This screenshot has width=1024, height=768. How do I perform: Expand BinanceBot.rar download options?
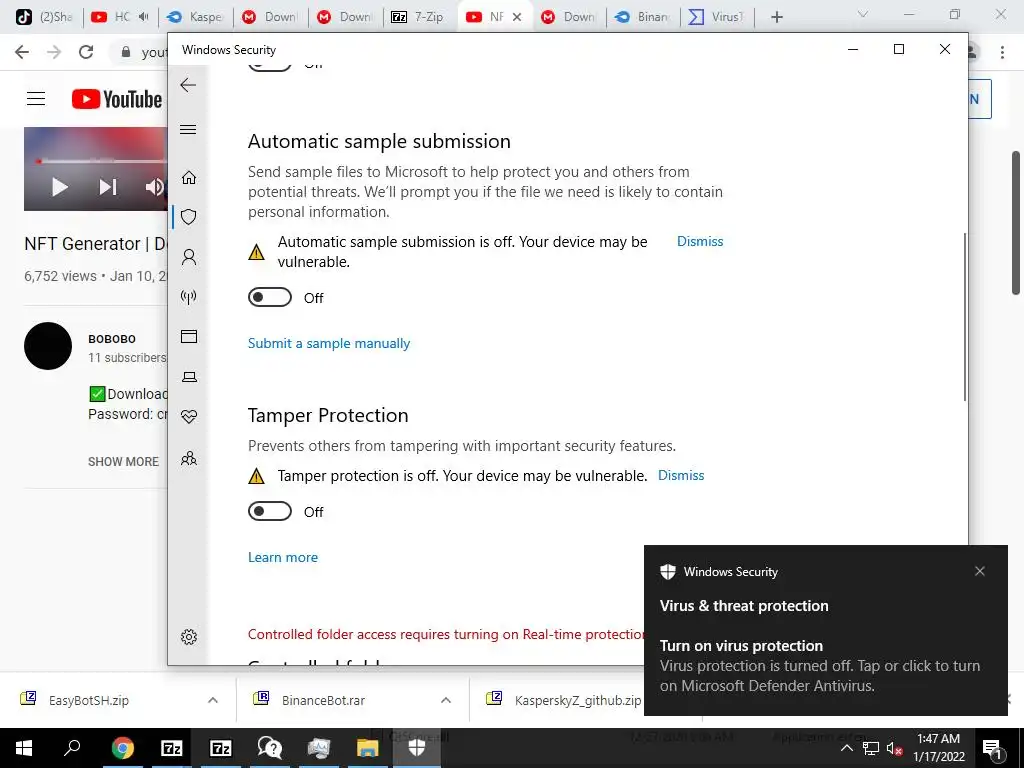coord(446,700)
